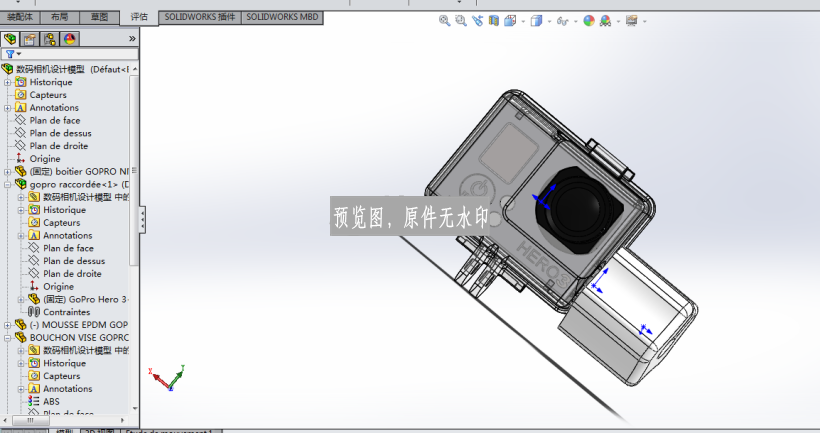
Task: Open the View Settings dropdown arrow
Action: coord(644,21)
